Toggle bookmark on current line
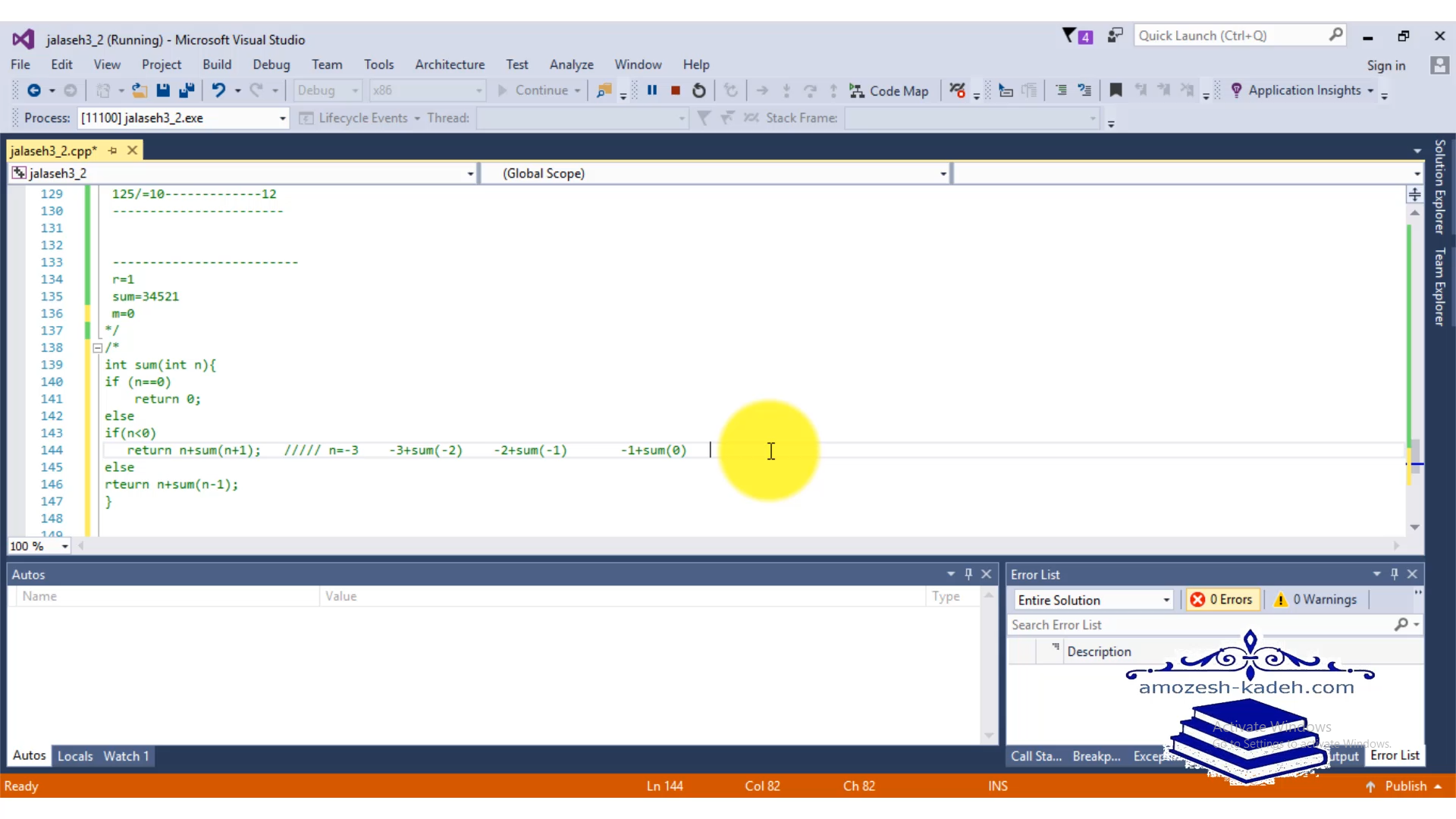Viewport: 1456px width, 819px height. [1116, 90]
